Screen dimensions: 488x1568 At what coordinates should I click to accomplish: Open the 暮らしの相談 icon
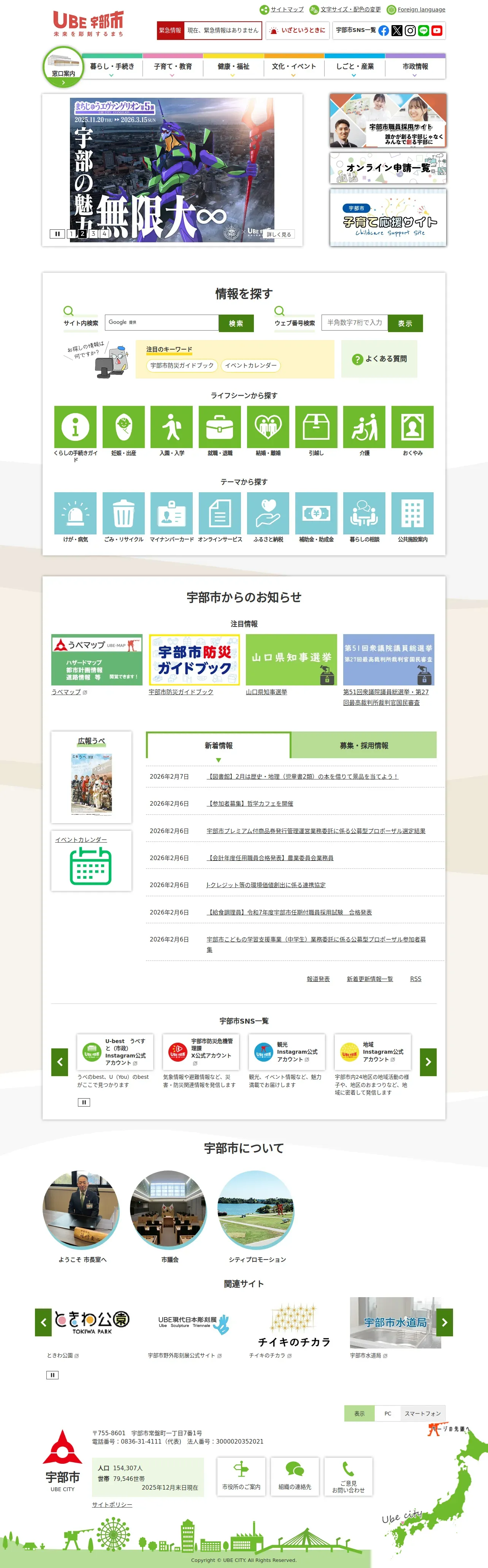[x=364, y=513]
